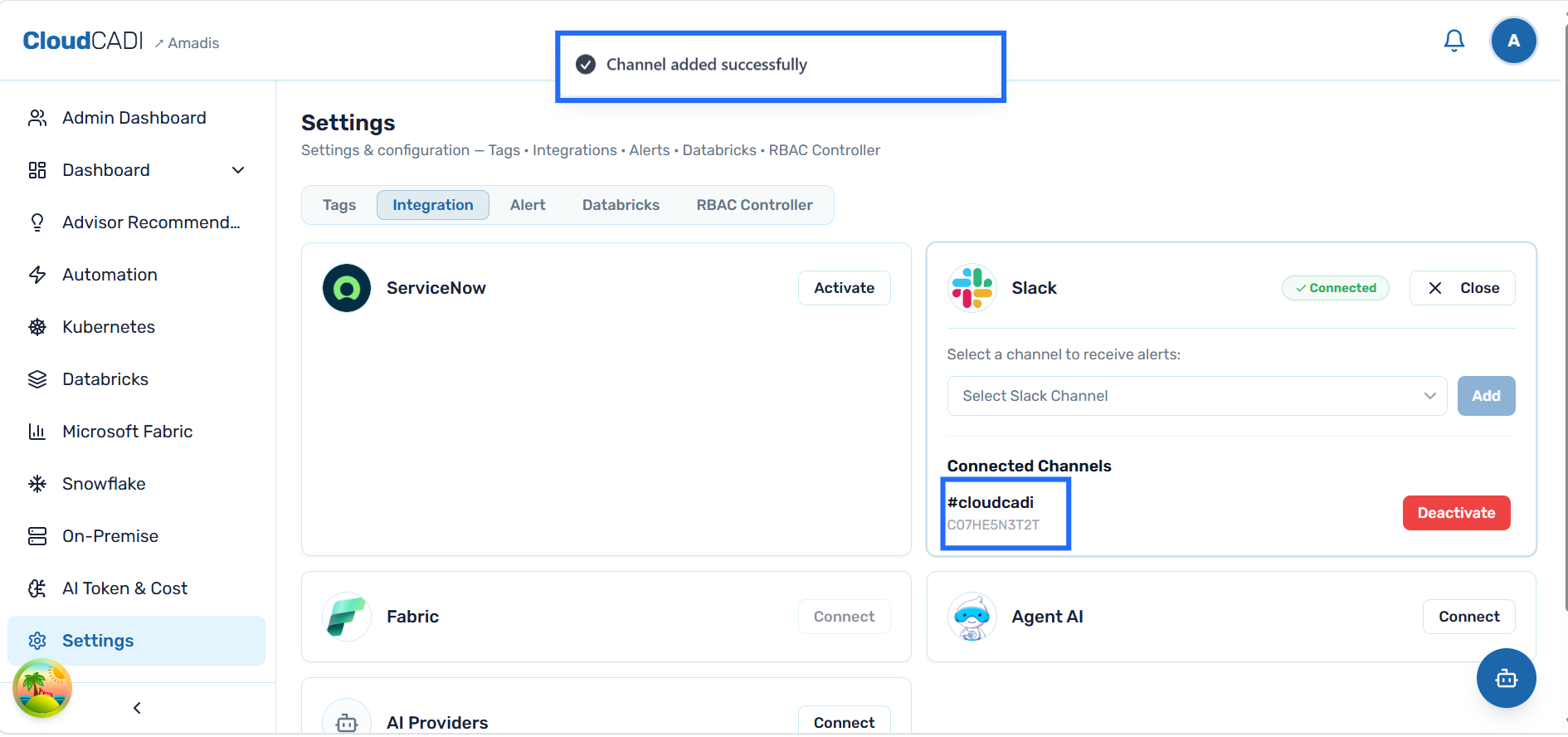Click Add next to Slack channel

pos(1486,396)
